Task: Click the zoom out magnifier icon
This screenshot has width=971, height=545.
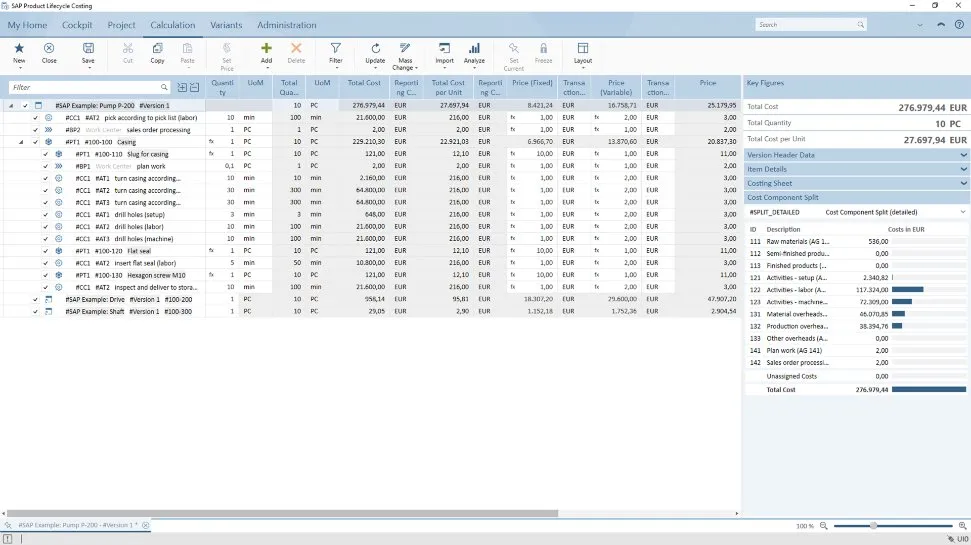Action: point(824,526)
